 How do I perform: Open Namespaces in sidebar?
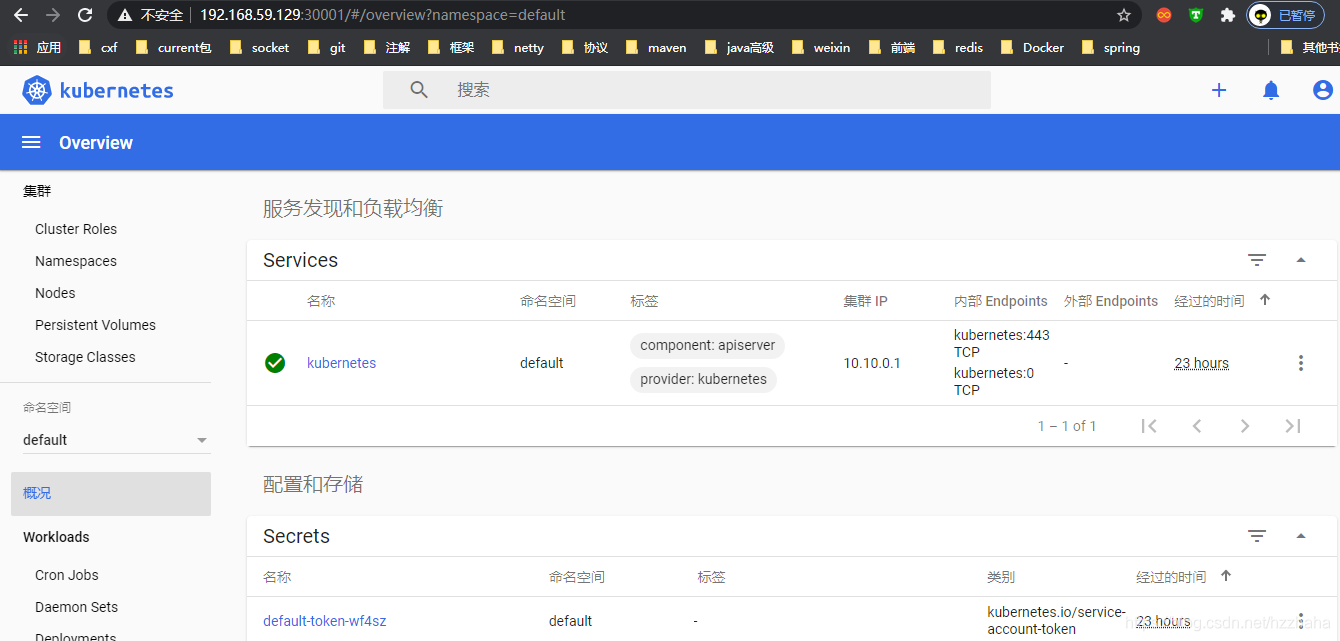click(76, 261)
